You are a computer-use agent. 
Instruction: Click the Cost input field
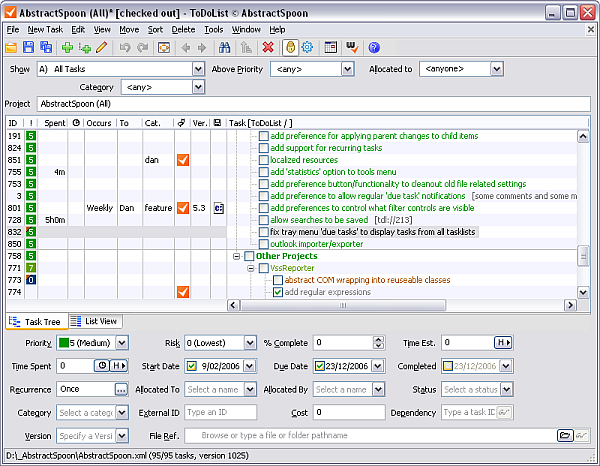coord(349,412)
